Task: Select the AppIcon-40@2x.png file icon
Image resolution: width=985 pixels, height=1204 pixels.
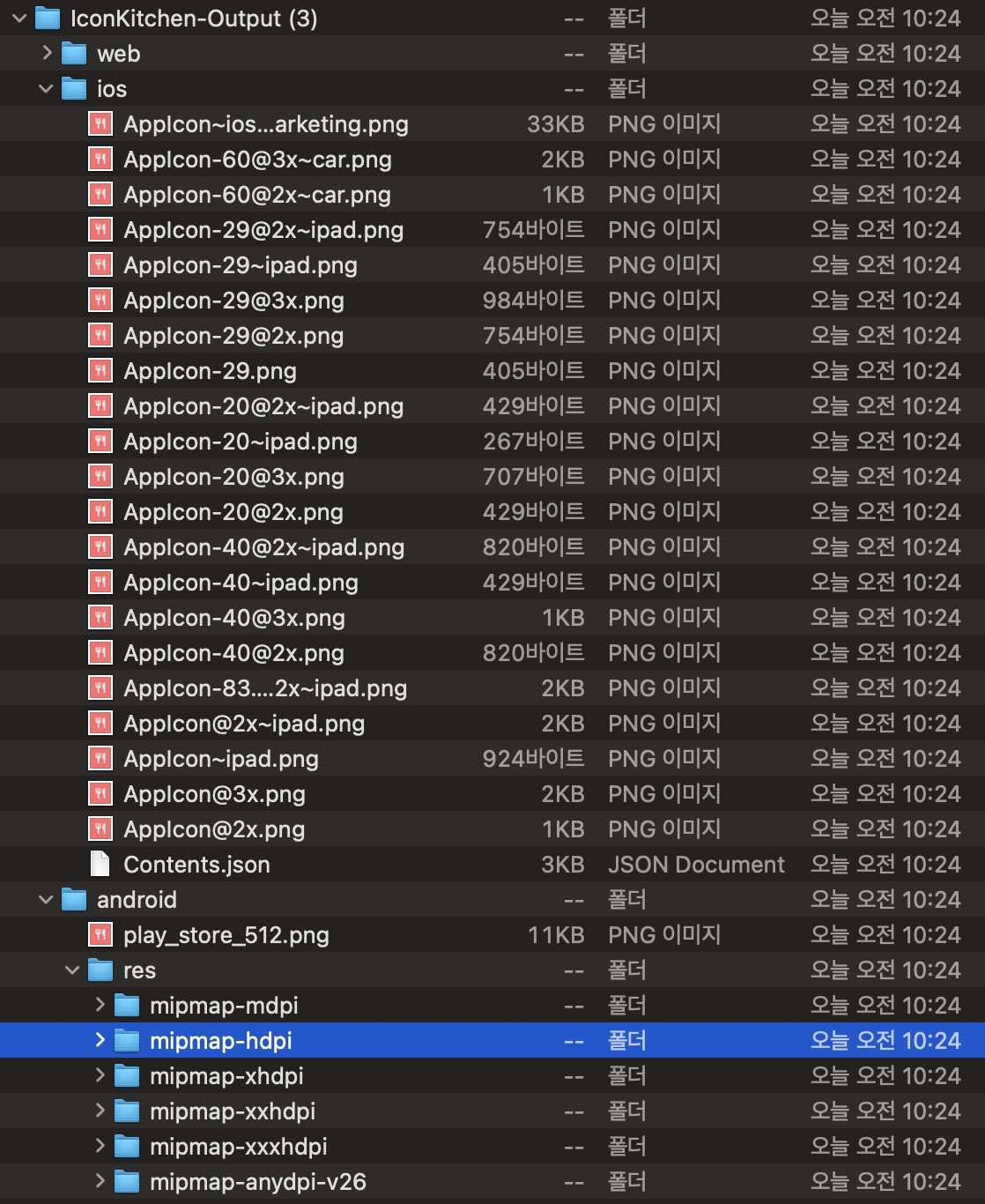Action: pyautogui.click(x=100, y=653)
